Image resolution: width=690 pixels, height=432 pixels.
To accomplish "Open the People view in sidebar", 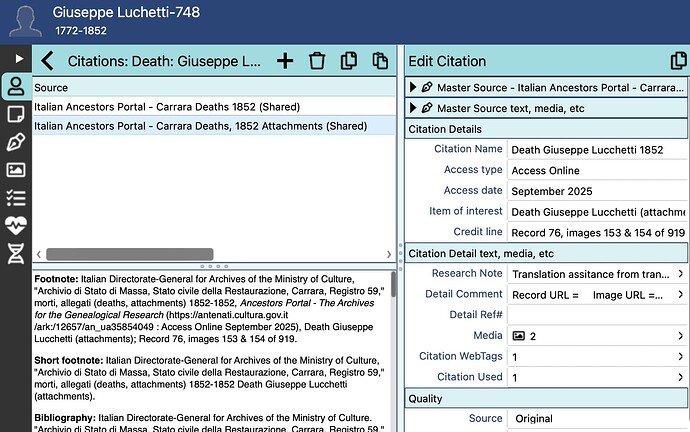I will click(x=16, y=86).
